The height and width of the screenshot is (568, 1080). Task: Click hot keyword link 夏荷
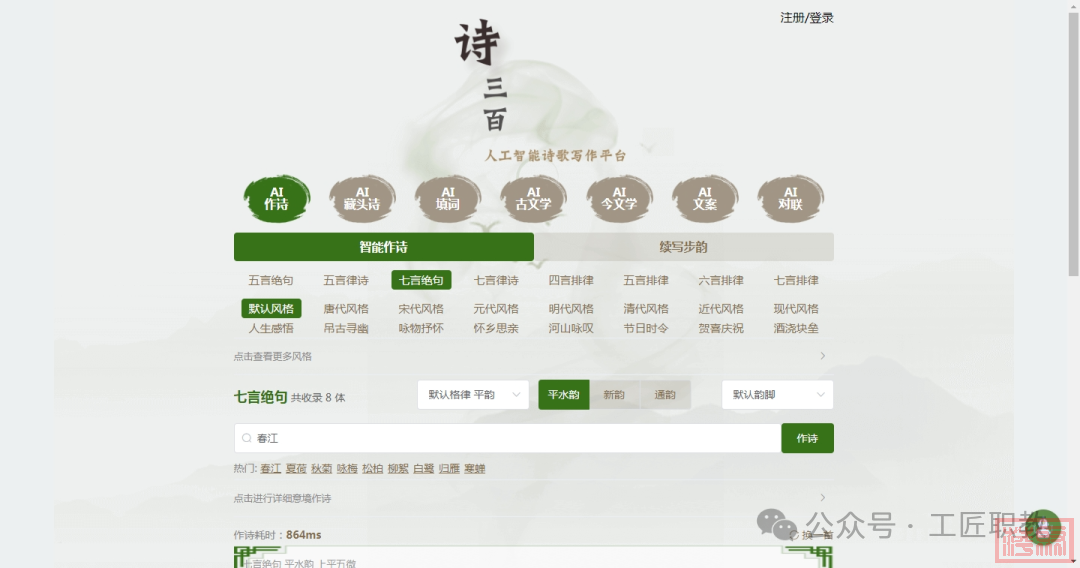tap(296, 469)
